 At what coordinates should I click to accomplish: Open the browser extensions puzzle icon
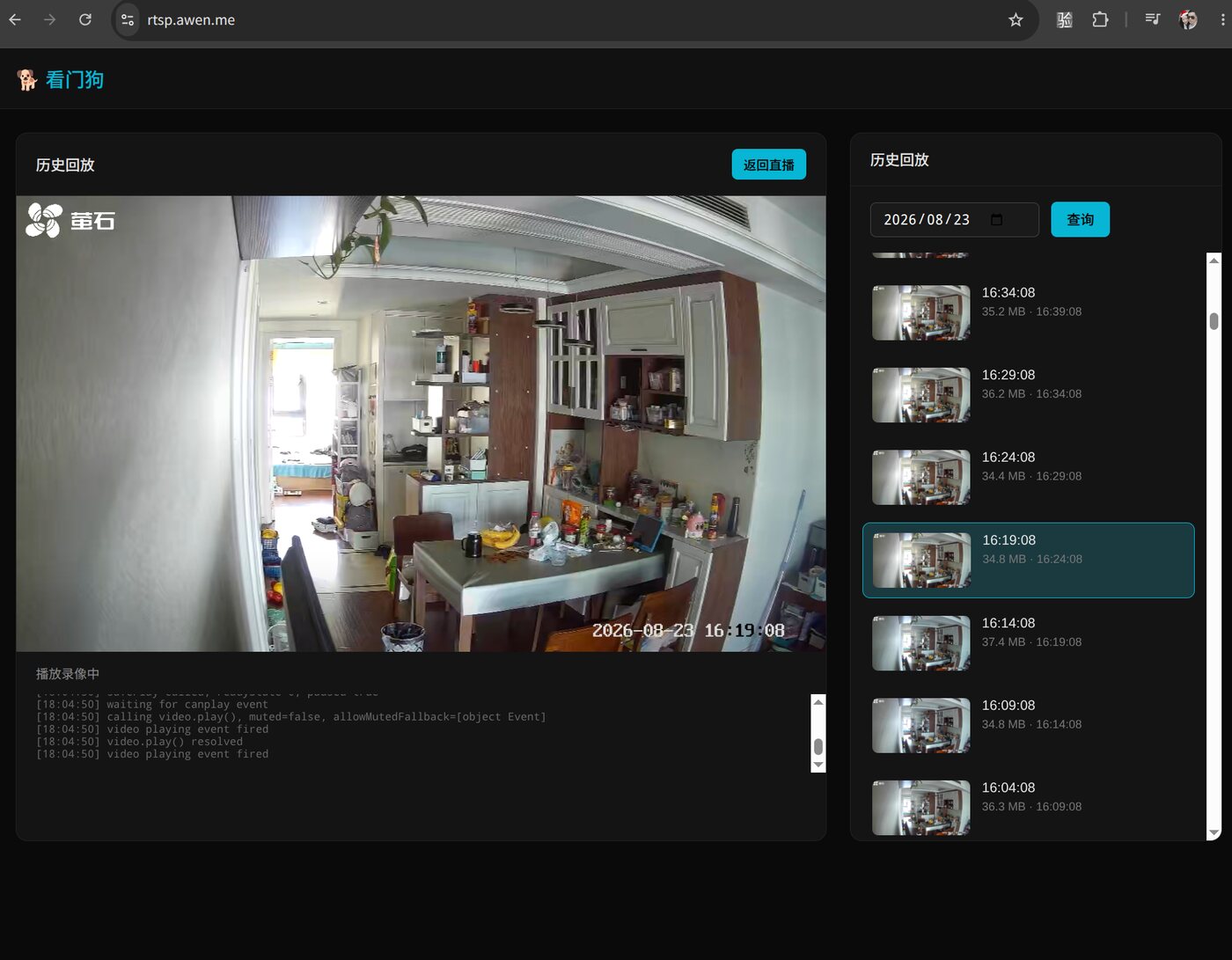1100,19
